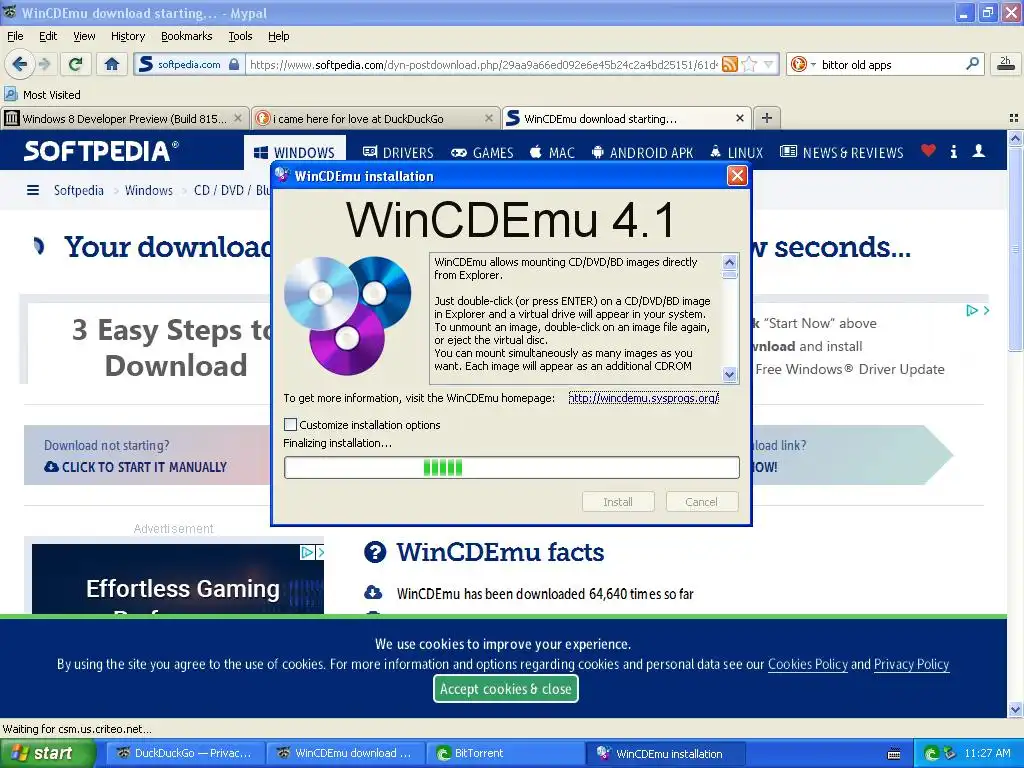Click the Cancel button in installer
Viewport: 1024px width, 768px height.
[701, 502]
